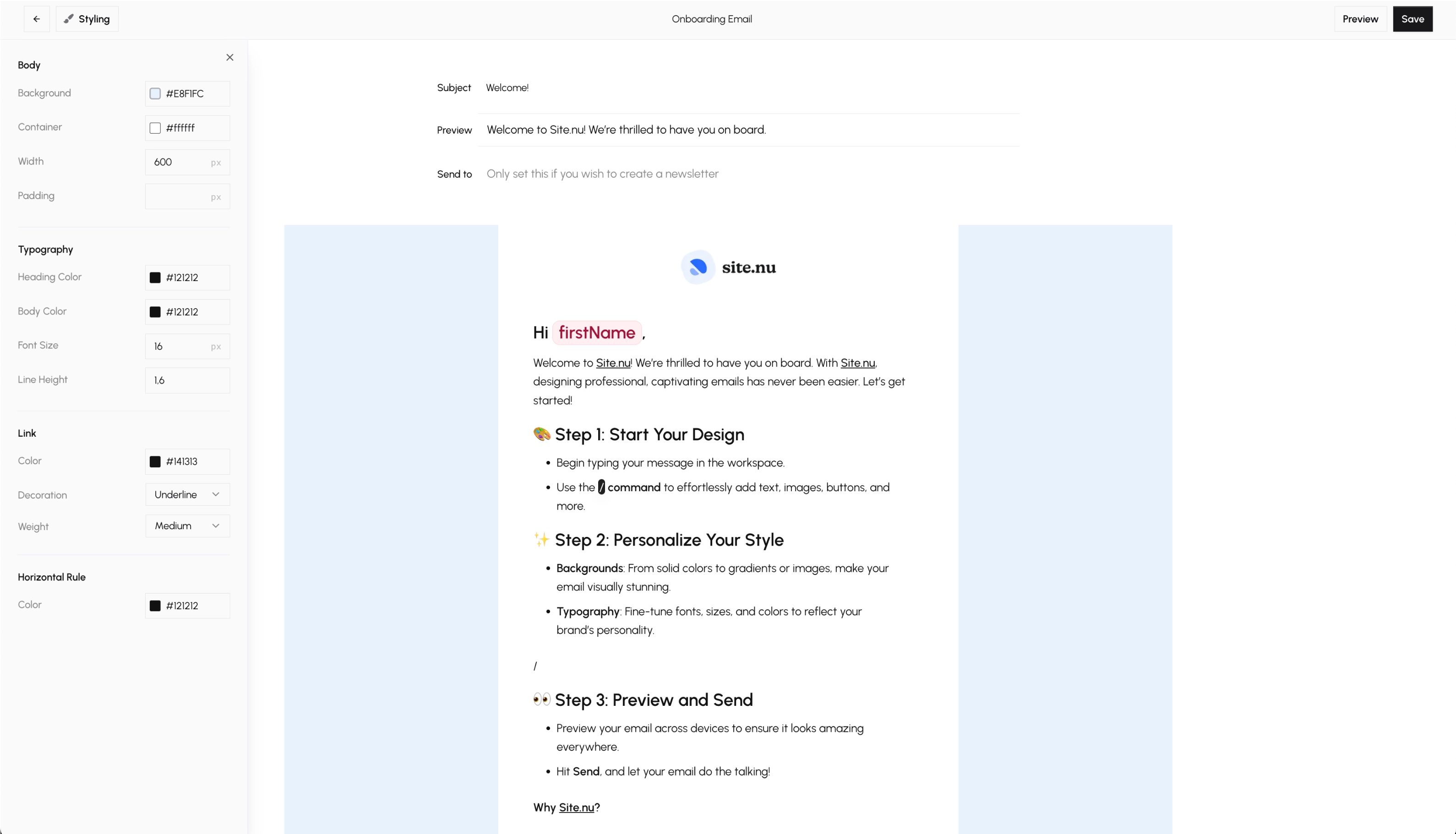The image size is (1456, 834).
Task: Open Link Color swatch
Action: click(155, 462)
